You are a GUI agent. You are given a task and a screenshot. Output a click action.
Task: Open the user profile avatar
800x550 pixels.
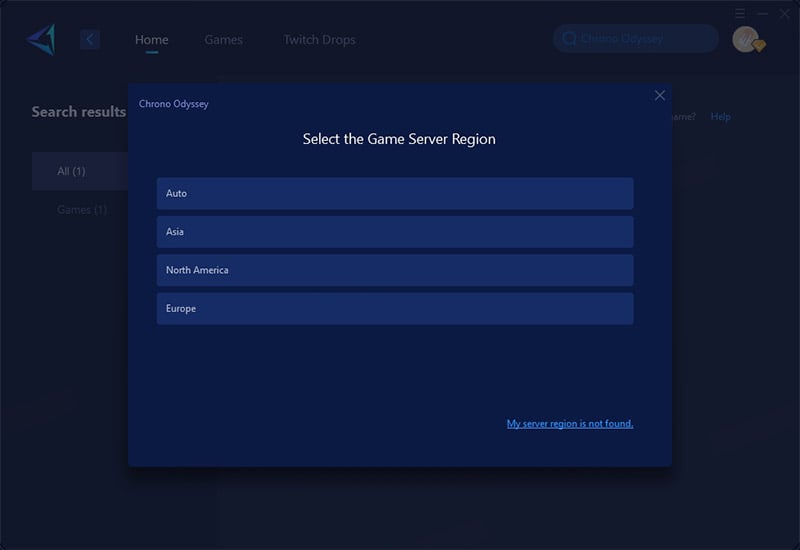[x=747, y=39]
